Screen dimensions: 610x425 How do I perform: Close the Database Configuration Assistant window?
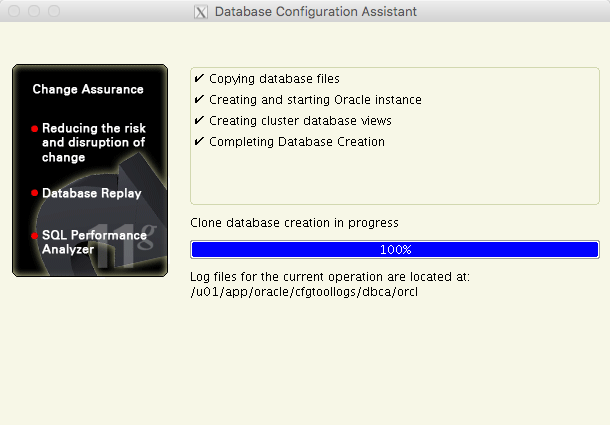click(x=14, y=12)
